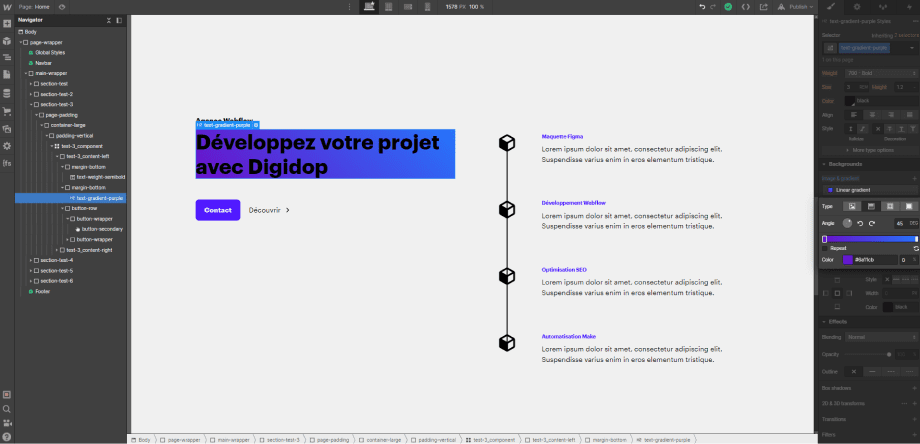
Task: Open the Assets panel
Action: (x=7, y=128)
